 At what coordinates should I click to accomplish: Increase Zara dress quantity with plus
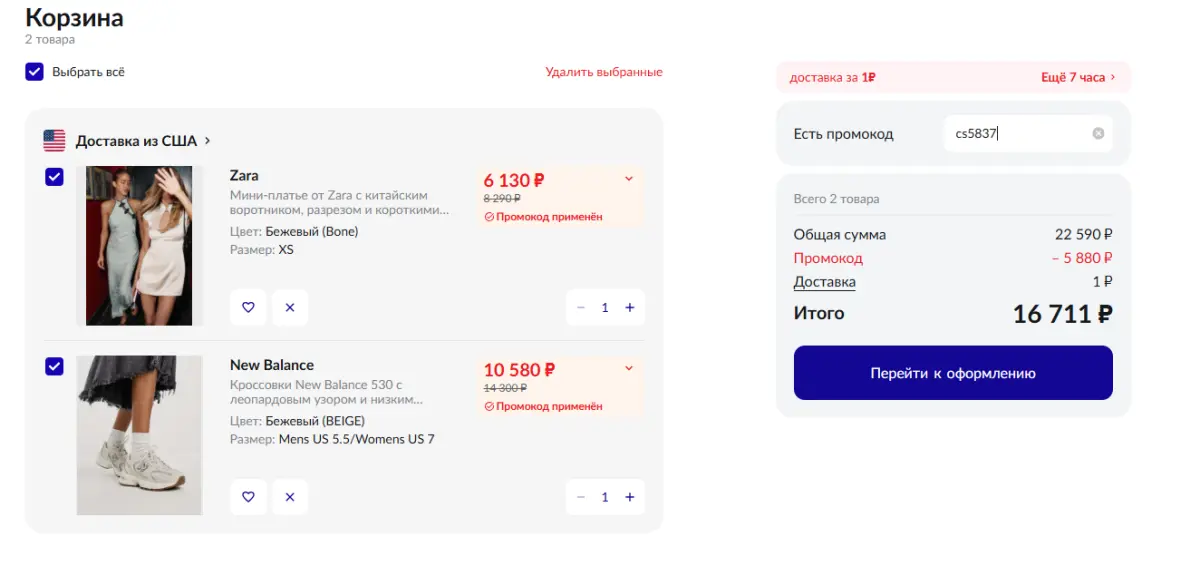630,308
